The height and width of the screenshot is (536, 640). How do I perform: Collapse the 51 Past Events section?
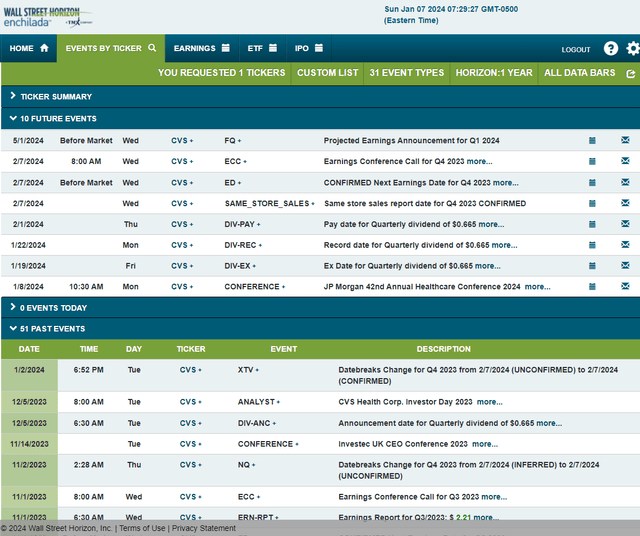[13, 329]
